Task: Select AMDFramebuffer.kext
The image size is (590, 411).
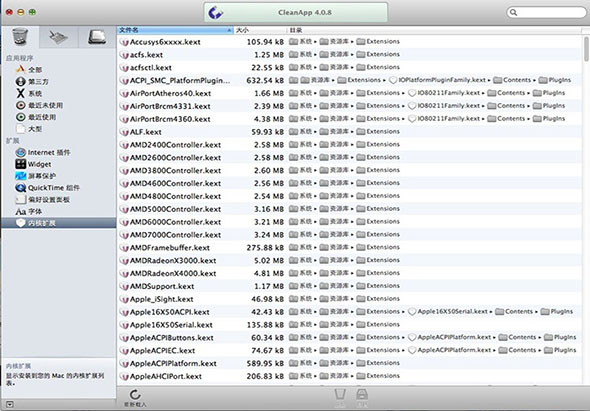Action: point(170,248)
